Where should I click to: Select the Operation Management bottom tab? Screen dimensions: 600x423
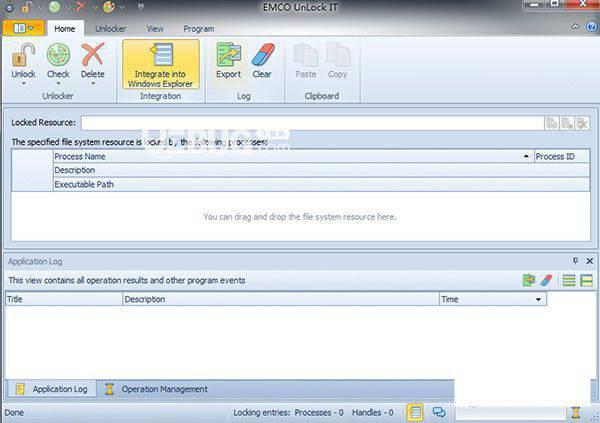tap(156, 389)
